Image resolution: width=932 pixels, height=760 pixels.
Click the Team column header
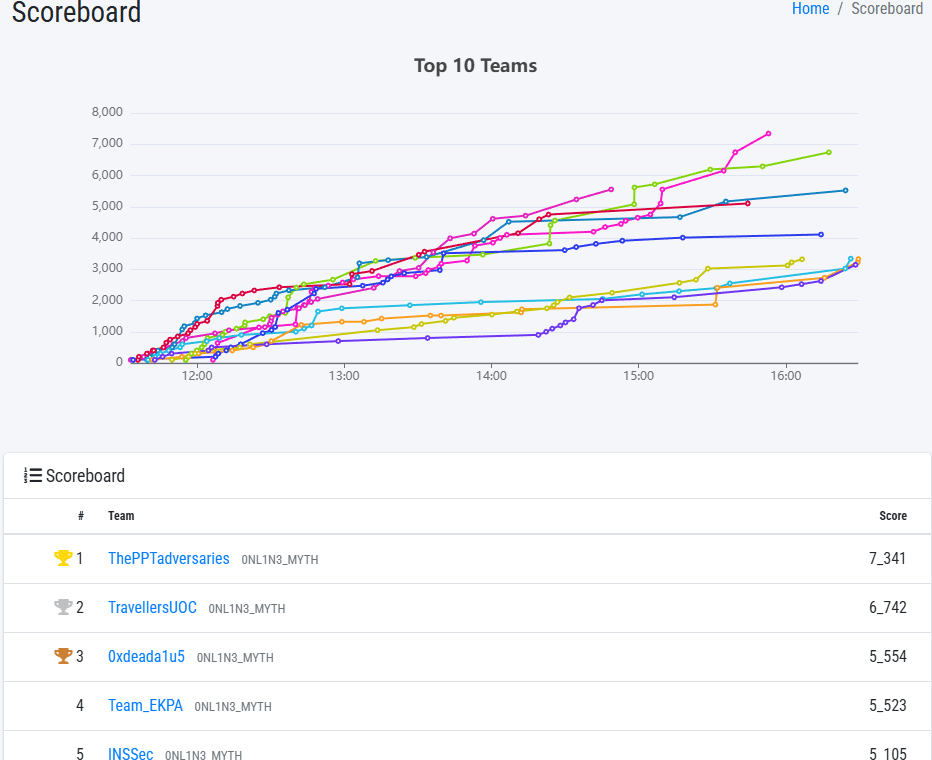coord(121,516)
